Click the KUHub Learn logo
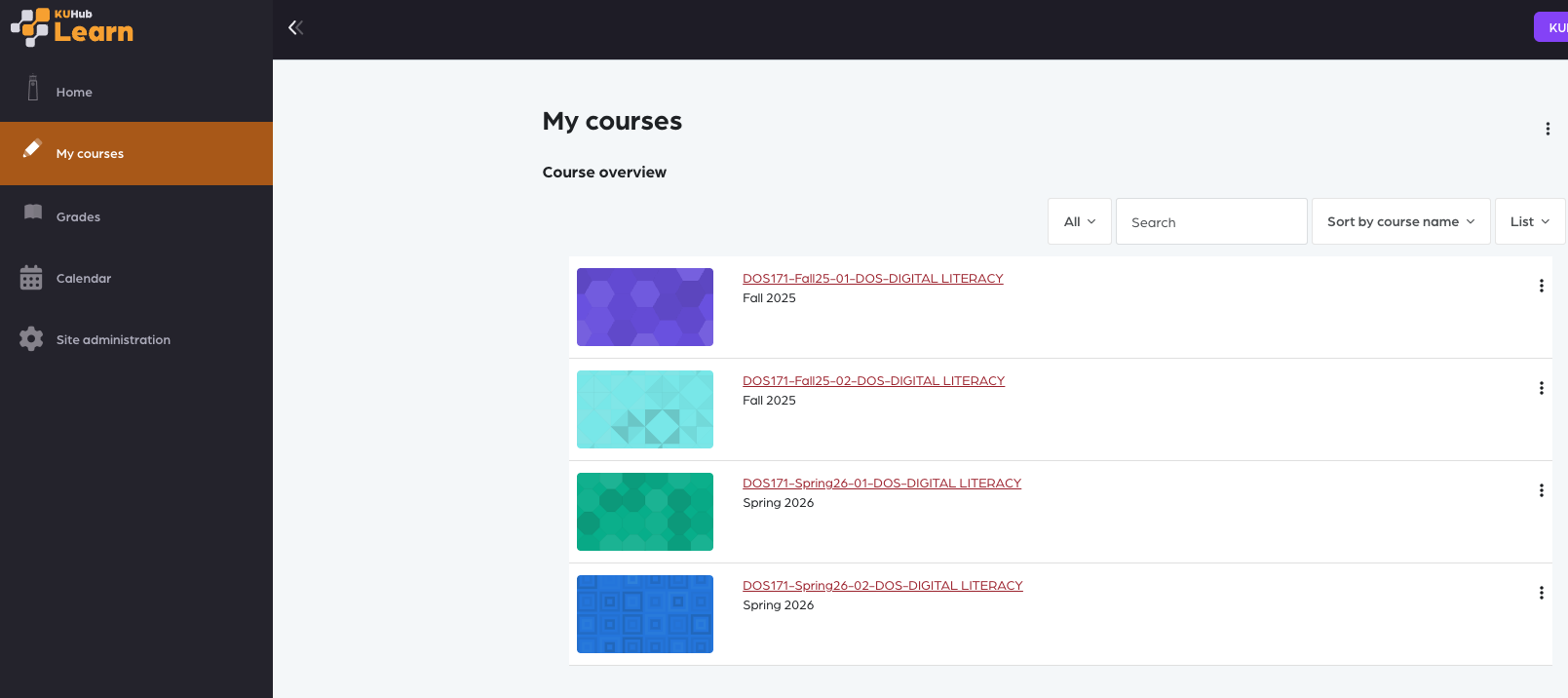 click(x=72, y=27)
